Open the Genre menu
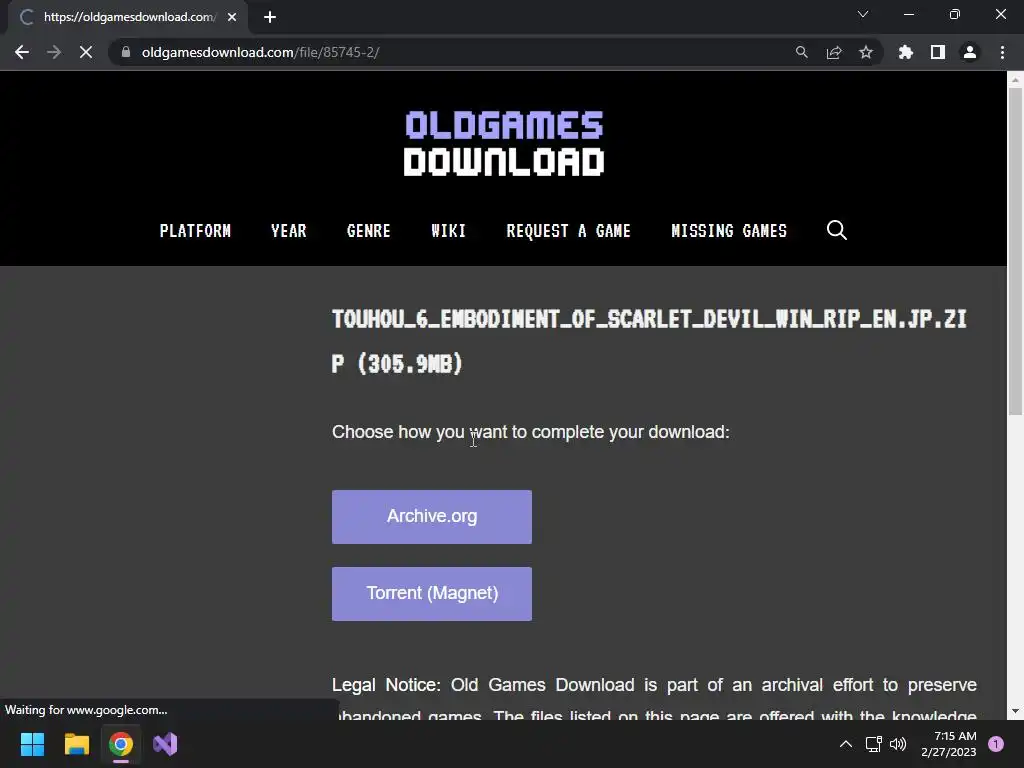The image size is (1024, 768). [x=368, y=231]
